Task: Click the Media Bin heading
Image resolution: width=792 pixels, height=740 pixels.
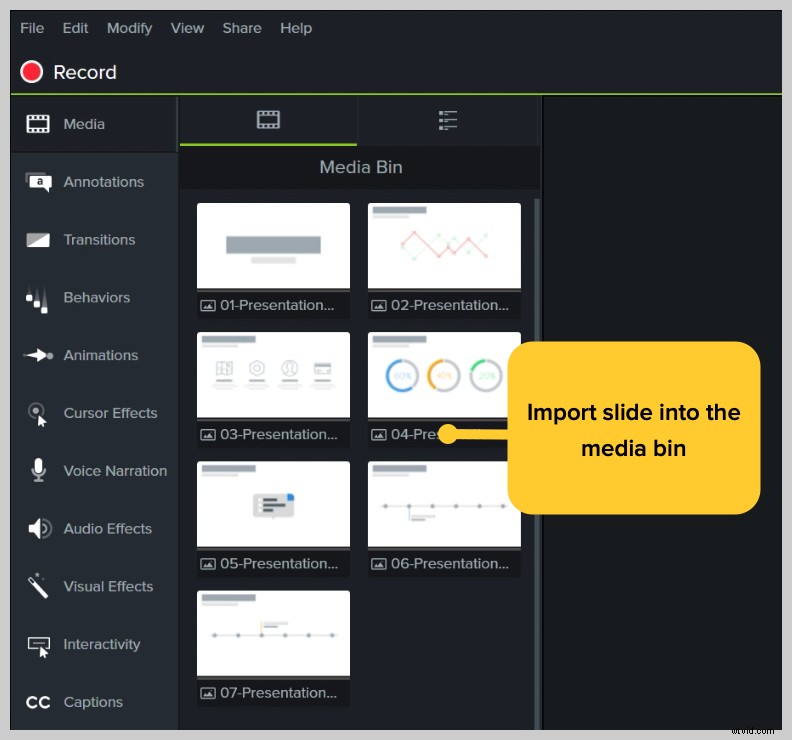Action: click(x=361, y=167)
